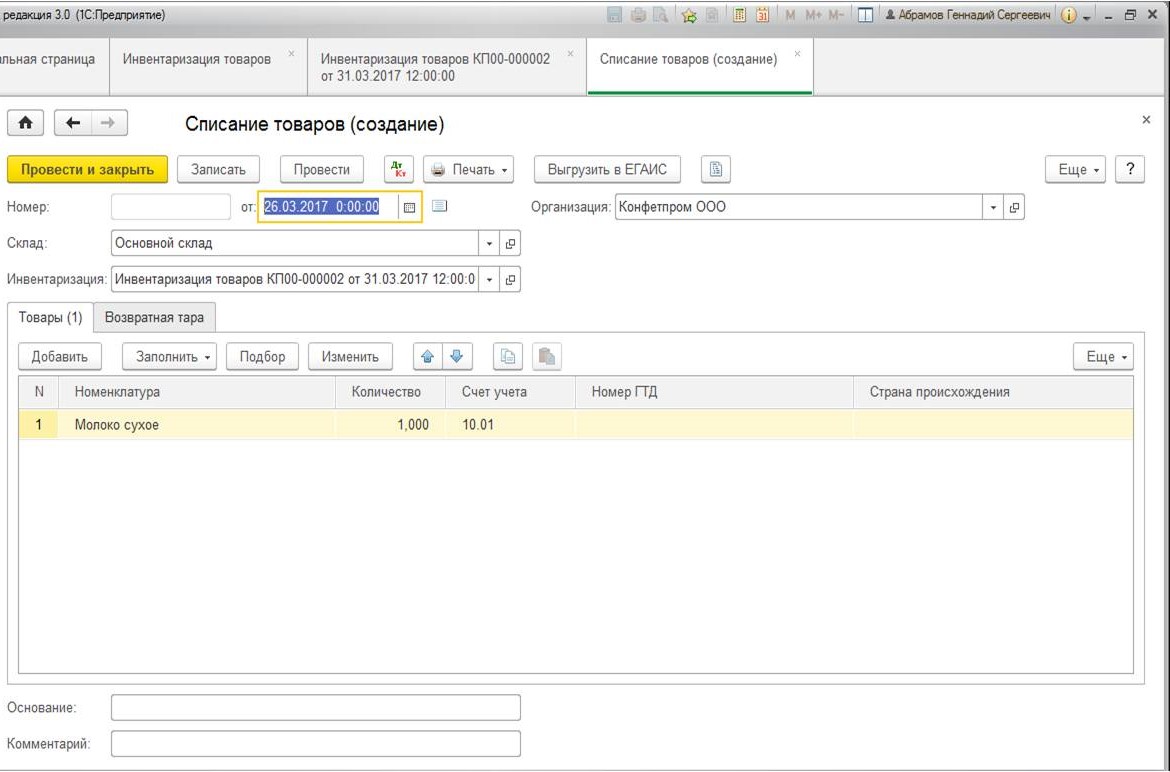The width and height of the screenshot is (1170, 772).
Task: Expand the Склад dropdown list
Action: [489, 243]
